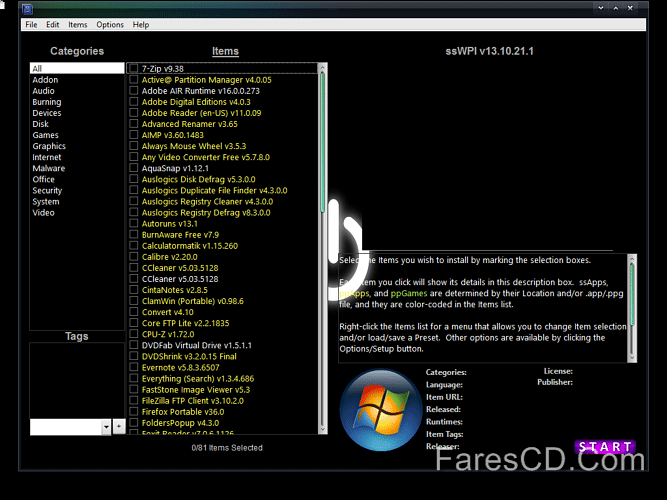This screenshot has width=667, height=500.
Task: Click the Windows logo orb image
Action: (x=381, y=410)
